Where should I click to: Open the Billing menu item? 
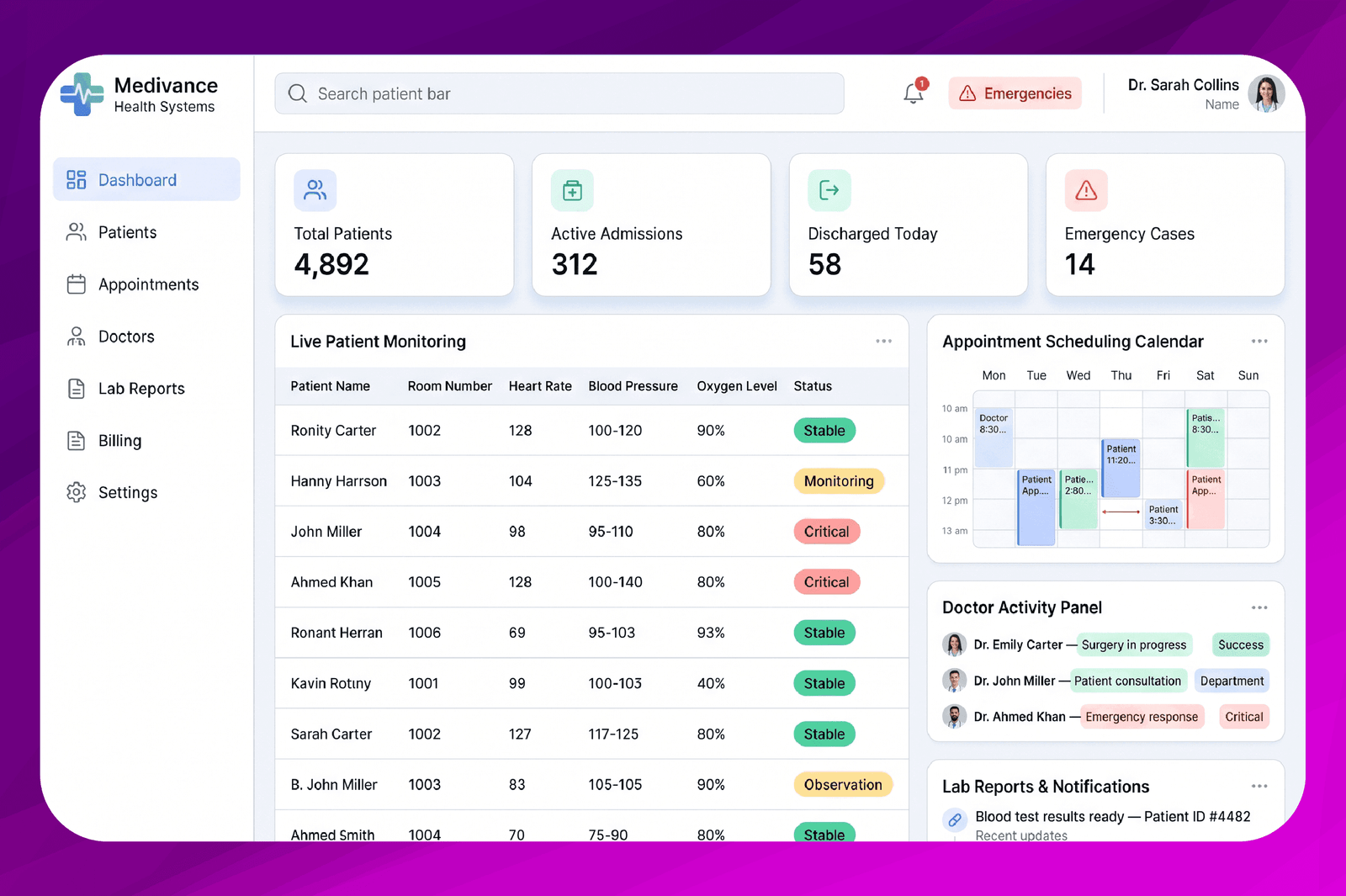(146, 441)
